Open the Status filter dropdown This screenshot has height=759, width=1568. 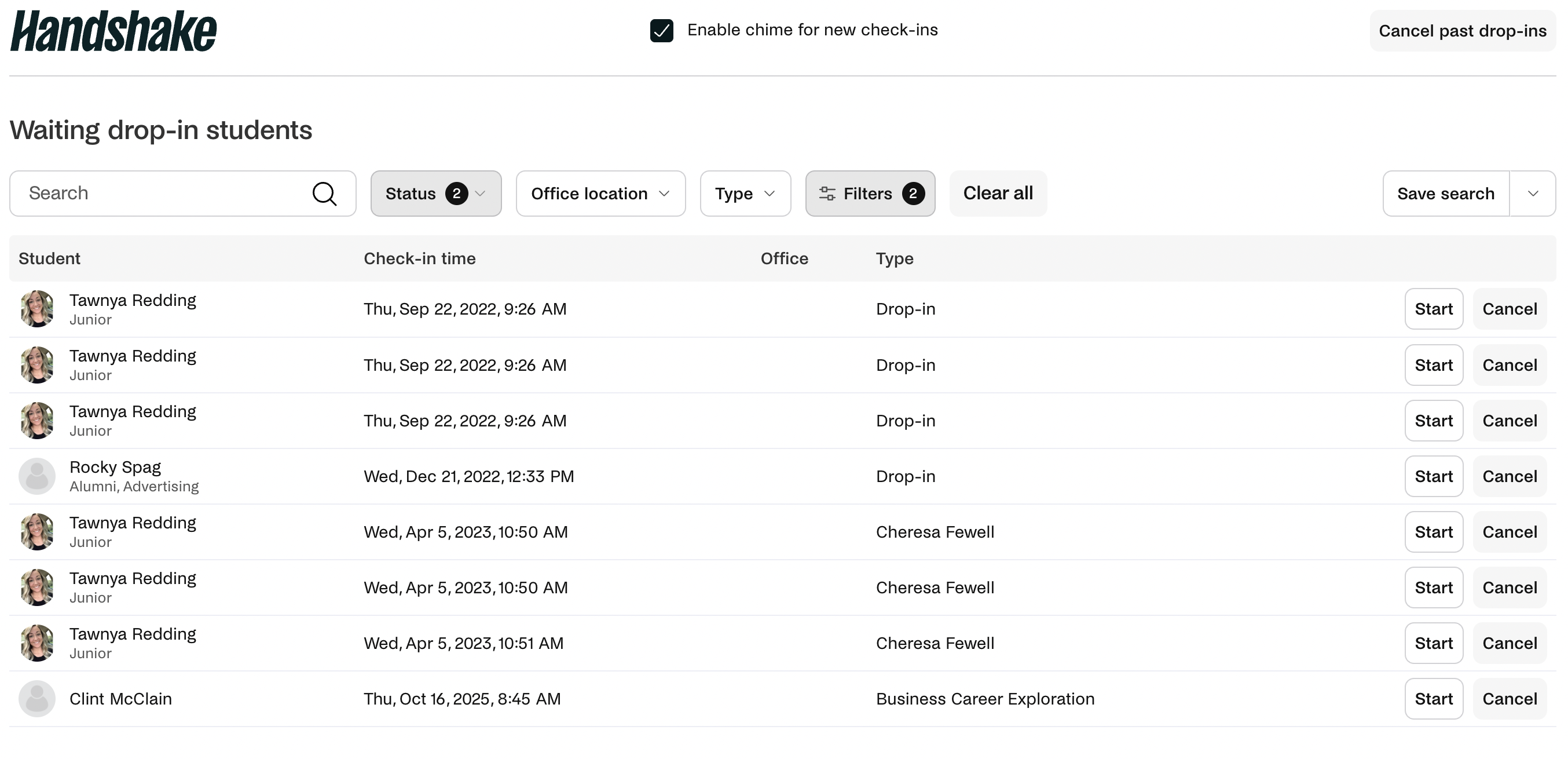click(x=436, y=194)
